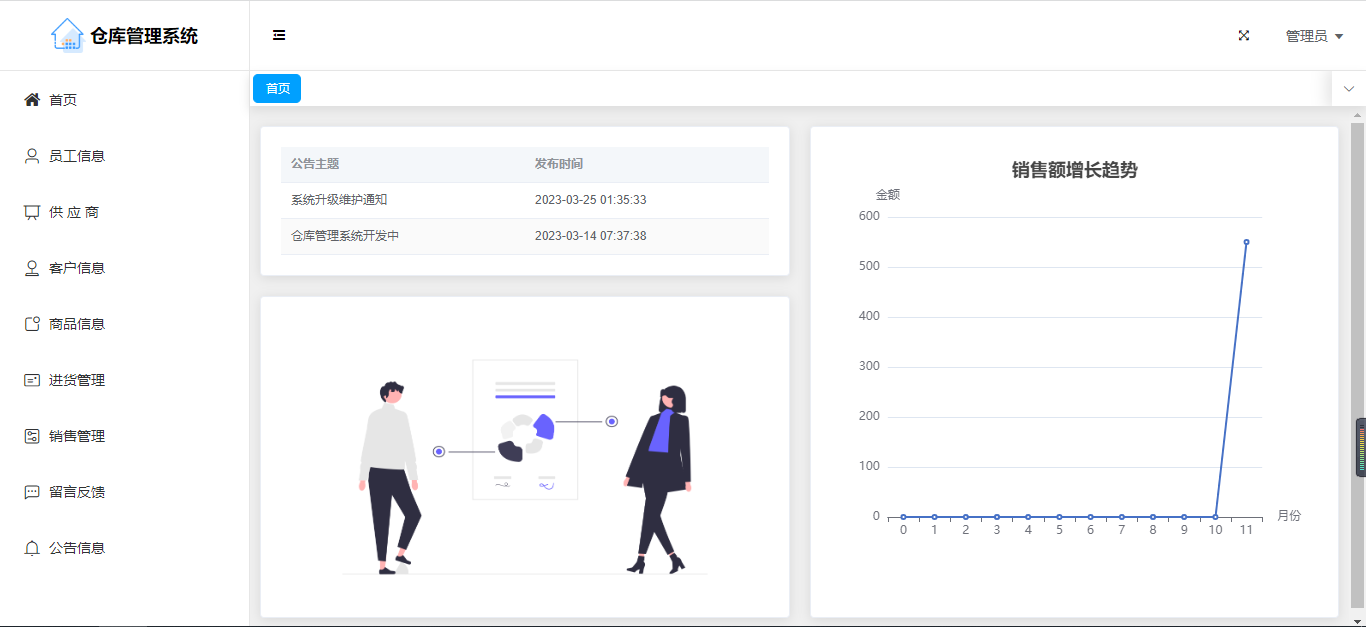
Task: Click the 公告主题 column header
Action: coord(315,164)
